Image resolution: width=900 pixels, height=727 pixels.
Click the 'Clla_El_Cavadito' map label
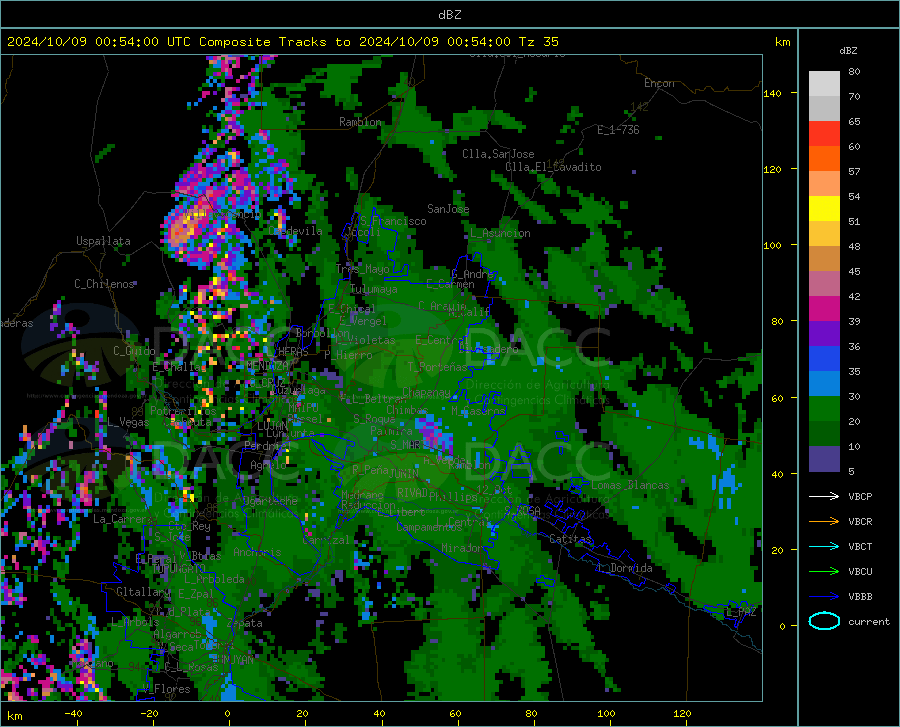tap(553, 167)
